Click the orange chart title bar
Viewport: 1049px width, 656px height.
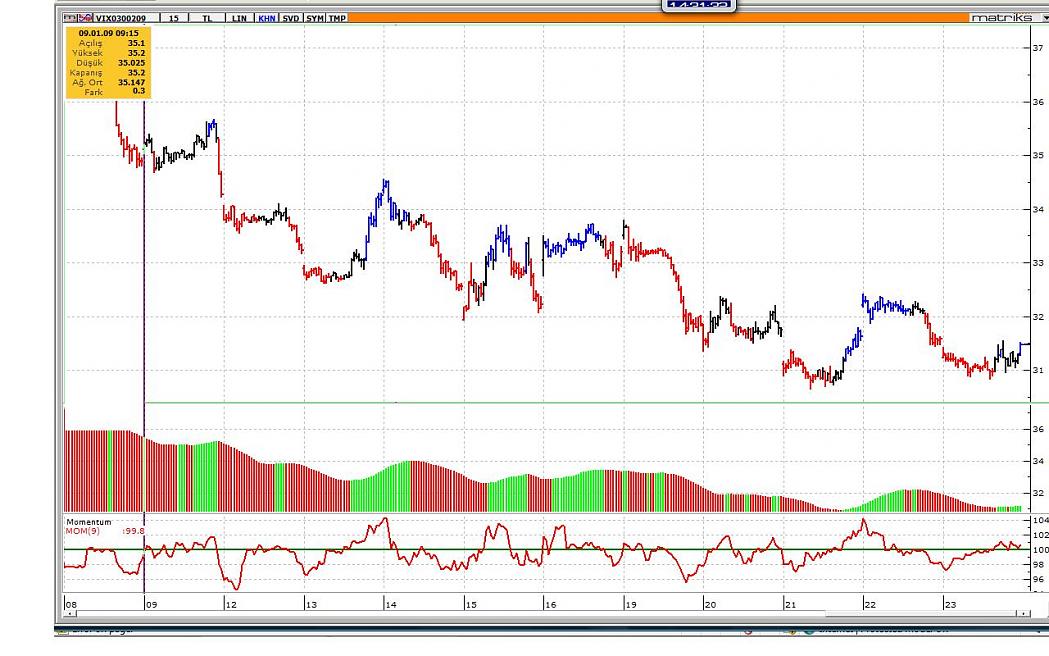(650, 18)
